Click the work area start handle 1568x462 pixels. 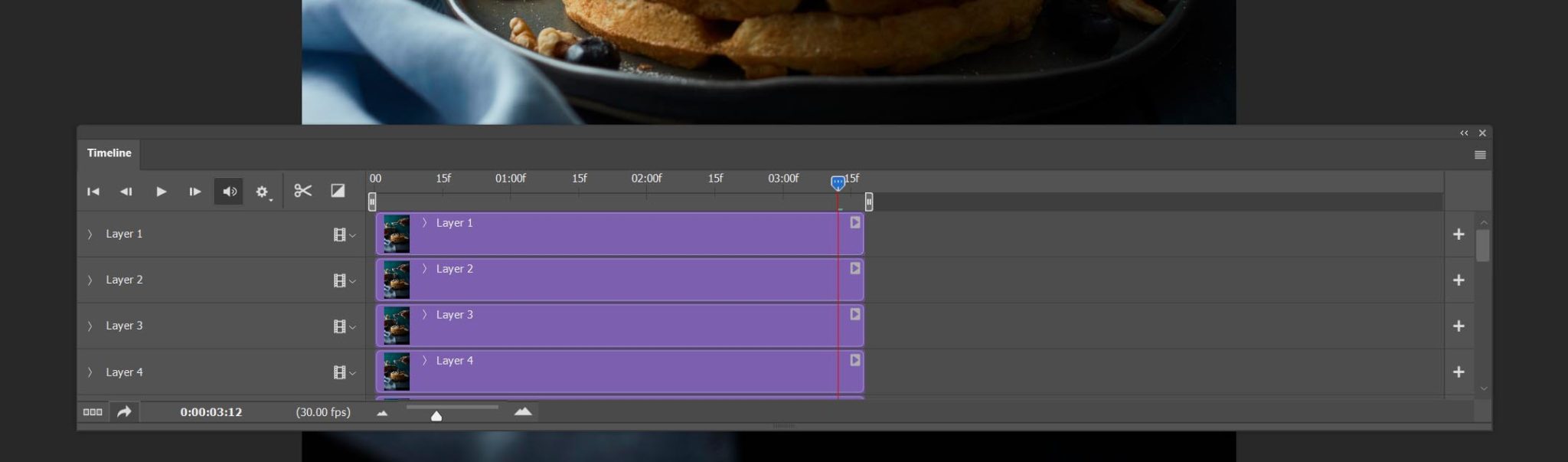point(372,202)
